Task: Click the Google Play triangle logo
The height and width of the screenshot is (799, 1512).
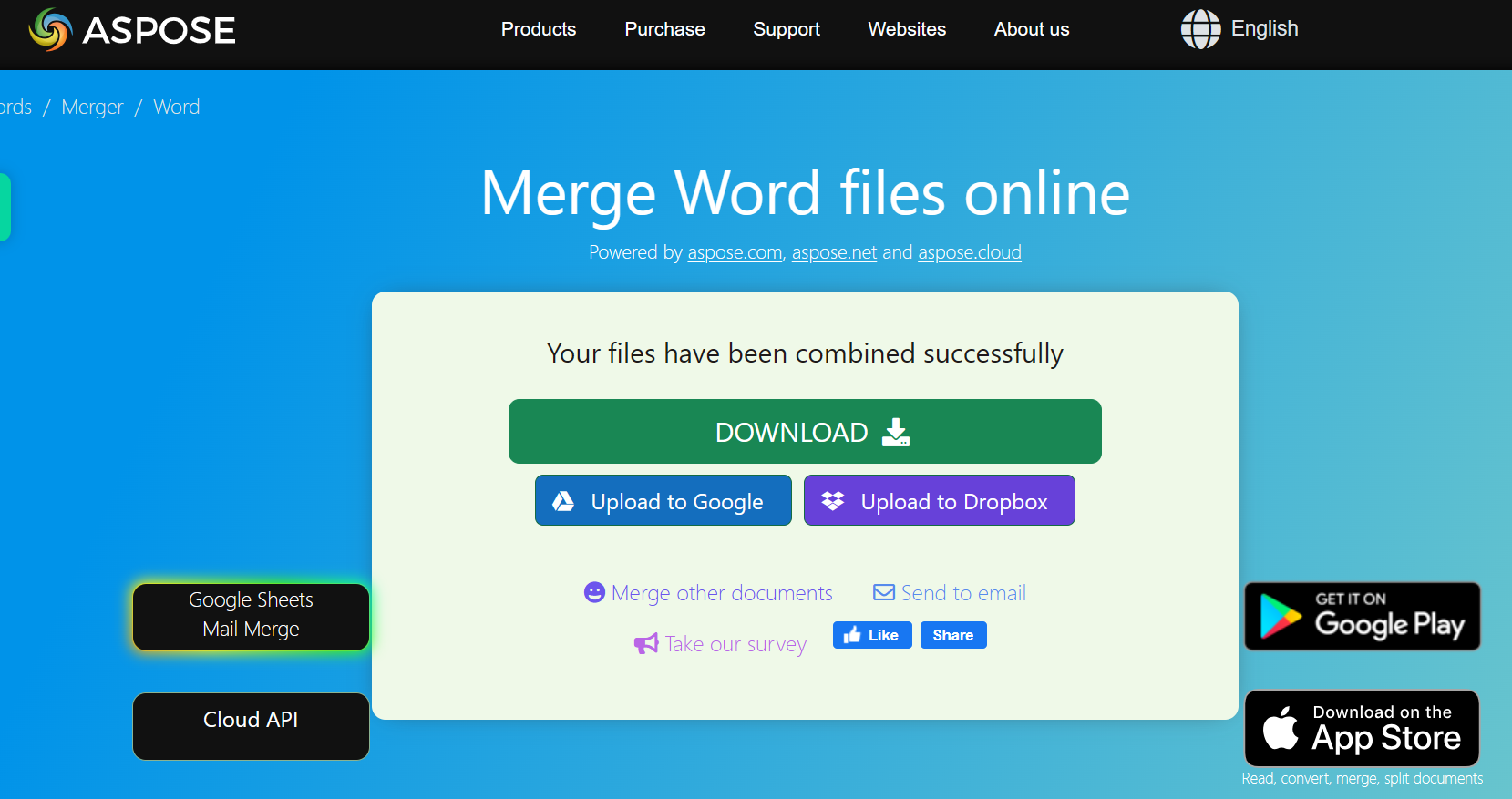Action: [1281, 617]
